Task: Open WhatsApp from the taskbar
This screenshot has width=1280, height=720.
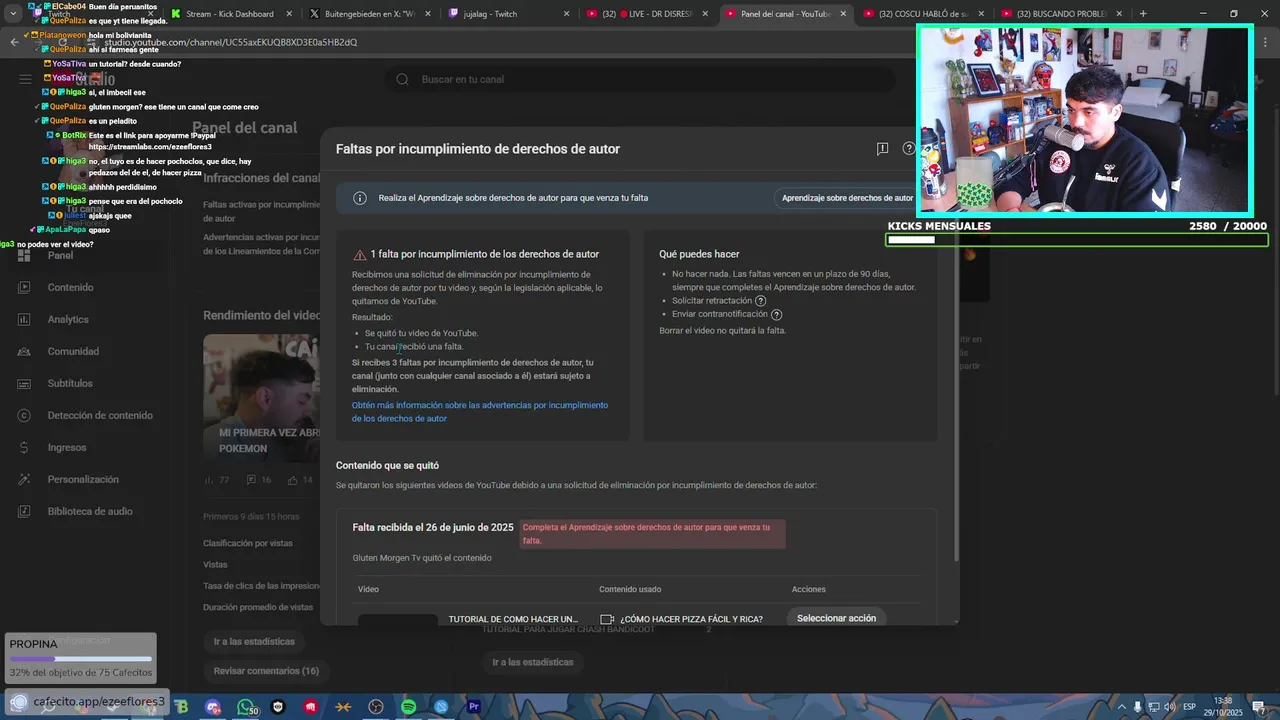Action: 246,707
